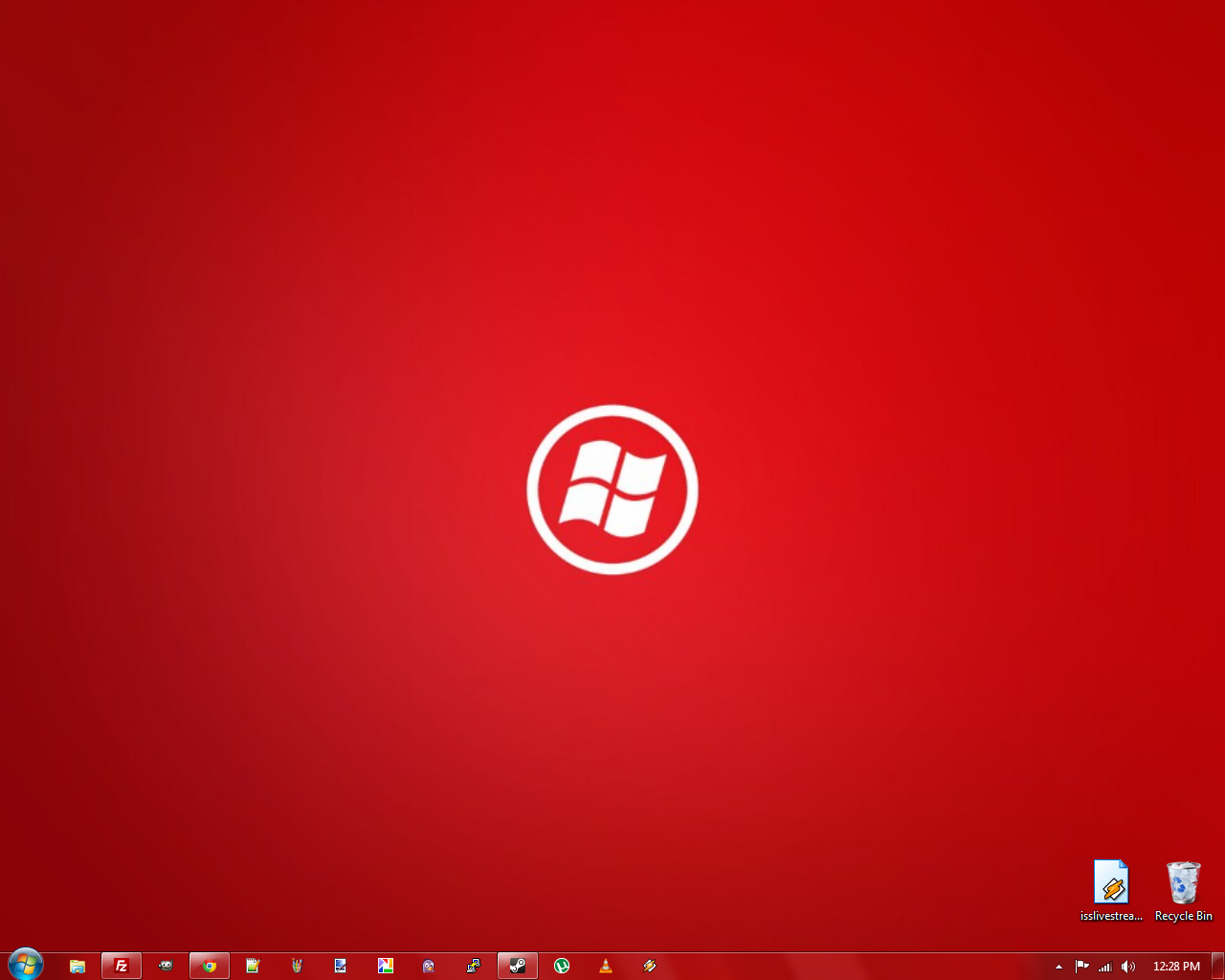This screenshot has width=1225, height=980.
Task: Open Action Center flag in tray
Action: 1082,967
